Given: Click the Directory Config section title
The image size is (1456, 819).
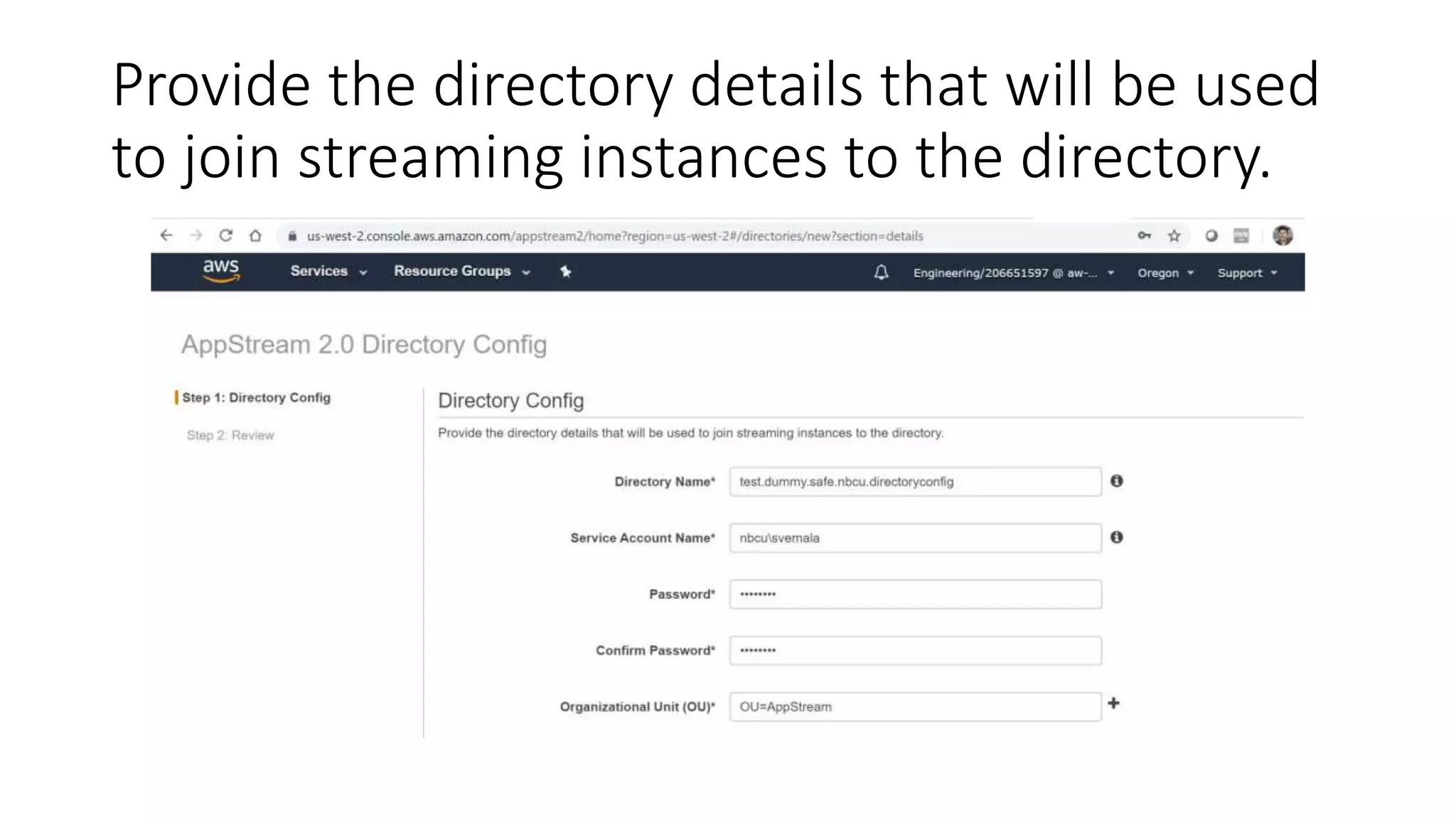Looking at the screenshot, I should coord(511,401).
